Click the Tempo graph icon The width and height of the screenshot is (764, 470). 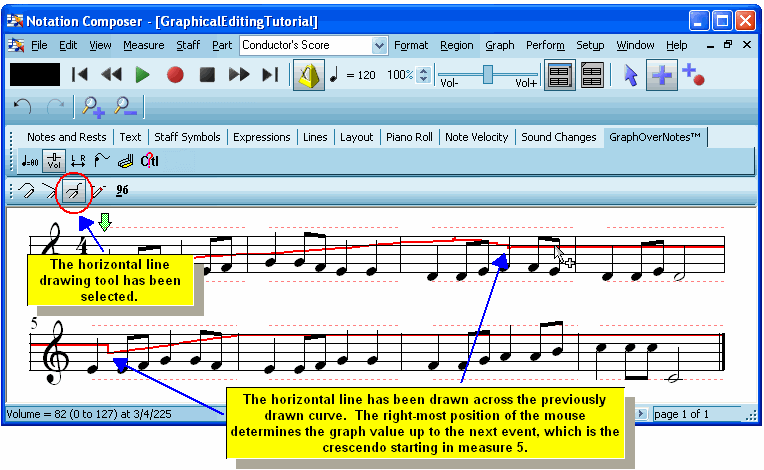click(31, 161)
